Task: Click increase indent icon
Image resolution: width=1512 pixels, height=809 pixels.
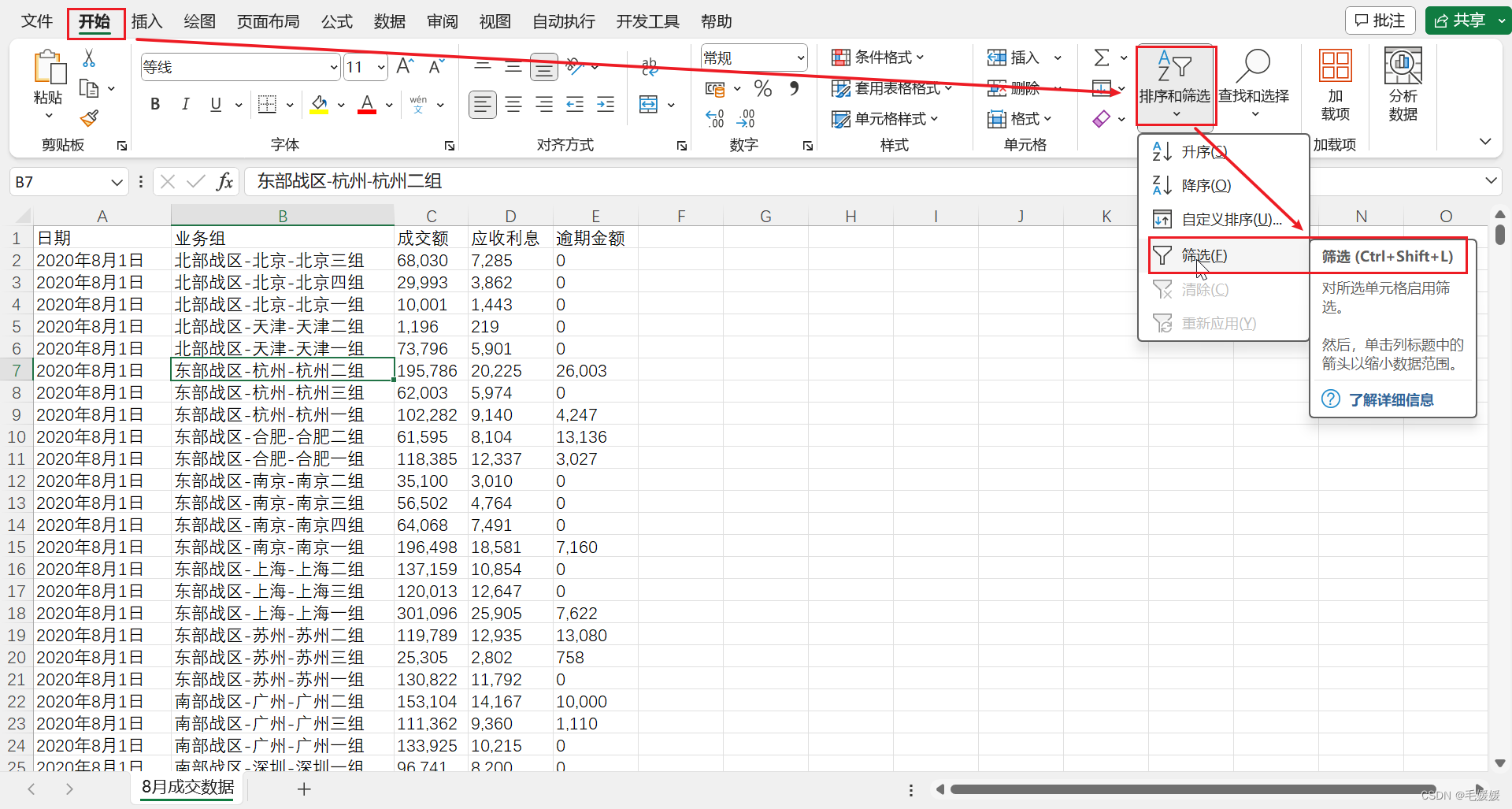Action: pos(606,104)
